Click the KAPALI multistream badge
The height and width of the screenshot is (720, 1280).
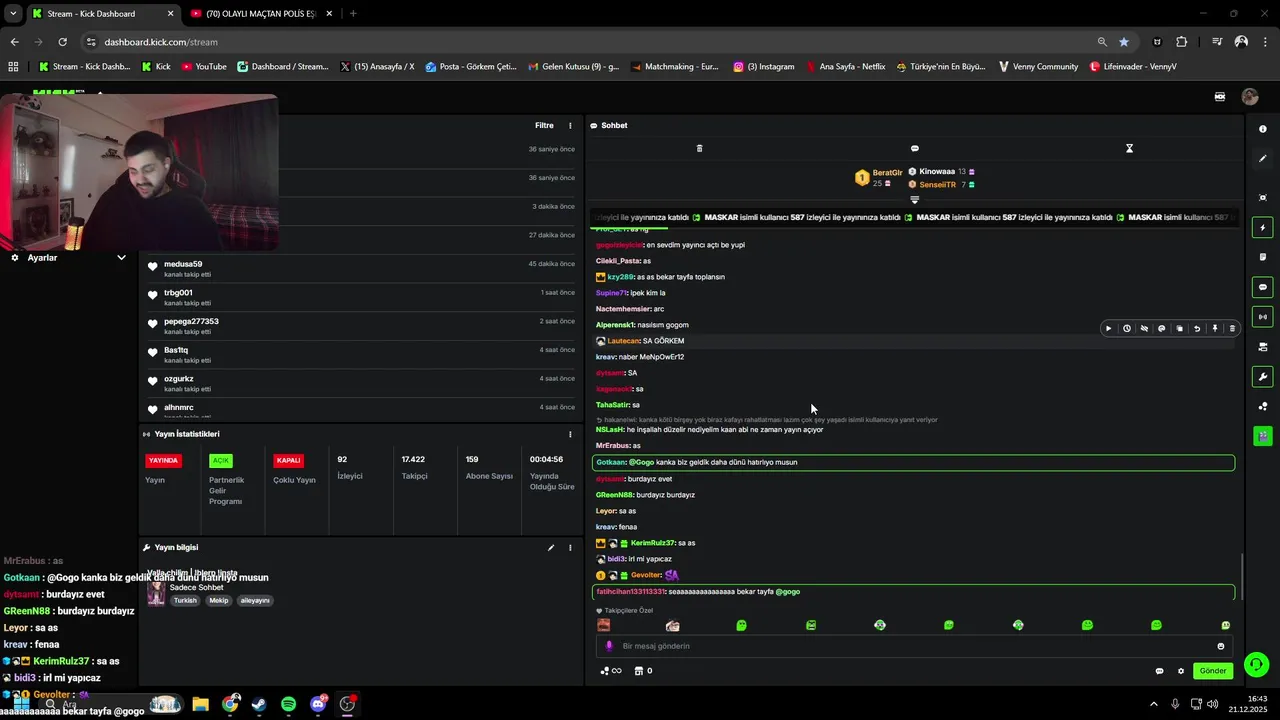pyautogui.click(x=289, y=461)
